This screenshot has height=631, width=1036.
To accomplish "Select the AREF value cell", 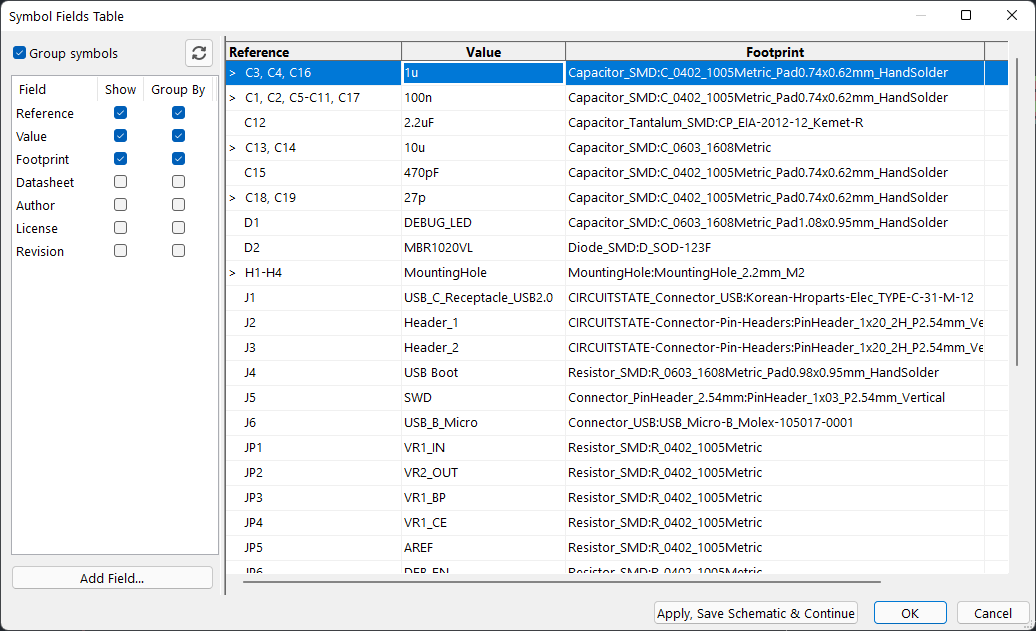I will coord(483,548).
